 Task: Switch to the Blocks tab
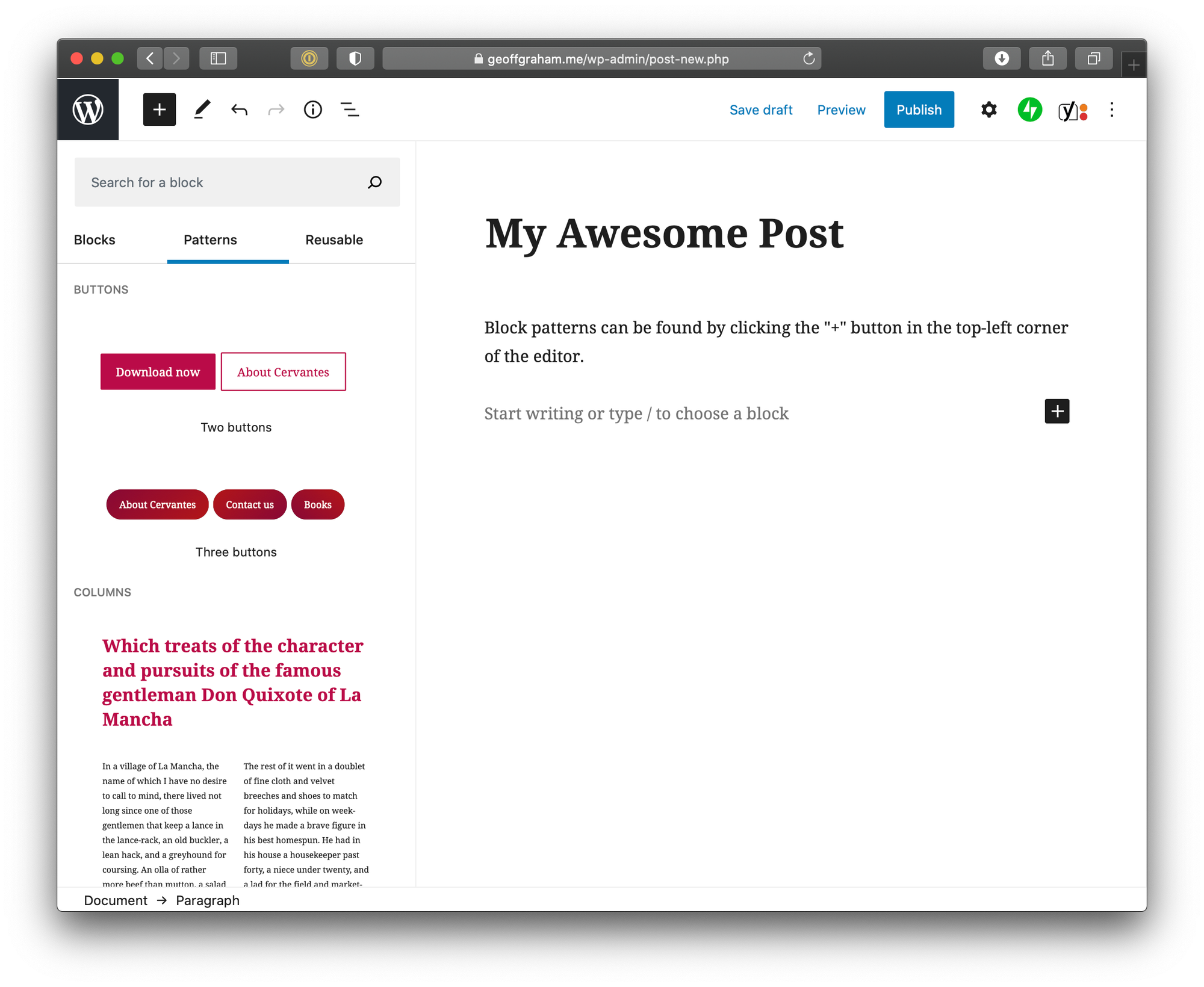tap(94, 240)
